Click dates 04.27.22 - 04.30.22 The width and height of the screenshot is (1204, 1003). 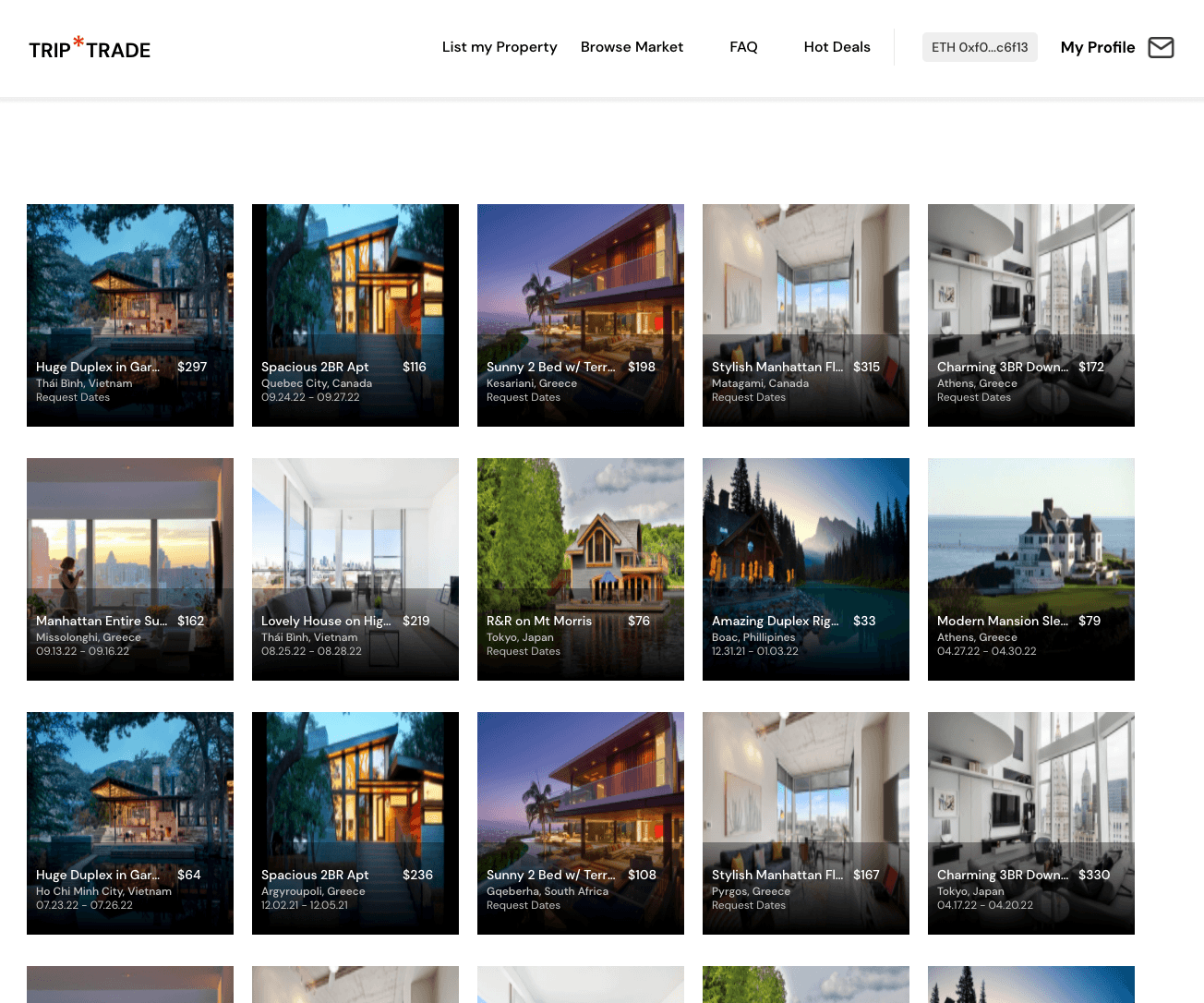tap(987, 651)
